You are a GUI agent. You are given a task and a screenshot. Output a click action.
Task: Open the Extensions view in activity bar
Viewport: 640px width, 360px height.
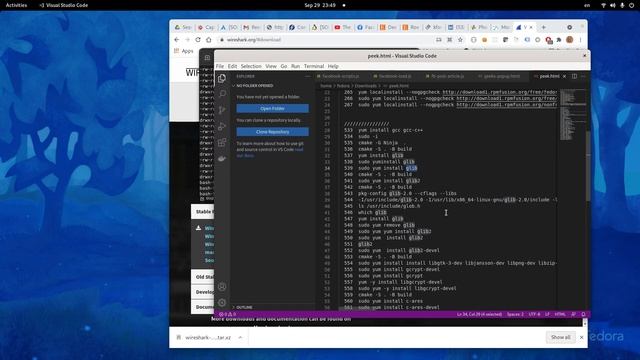click(x=222, y=142)
